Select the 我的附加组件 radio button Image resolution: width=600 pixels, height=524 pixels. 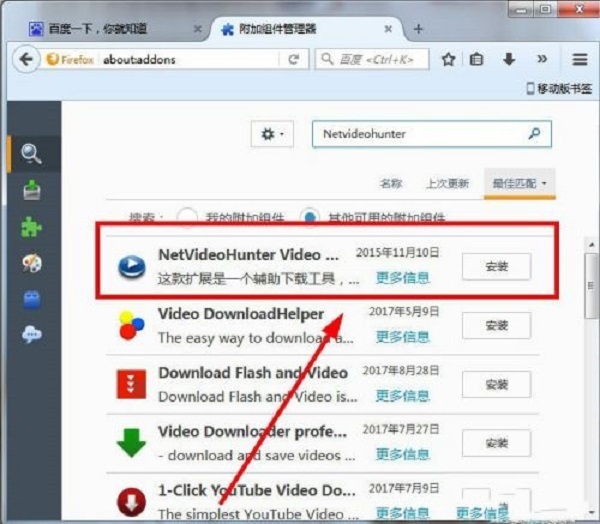[187, 217]
